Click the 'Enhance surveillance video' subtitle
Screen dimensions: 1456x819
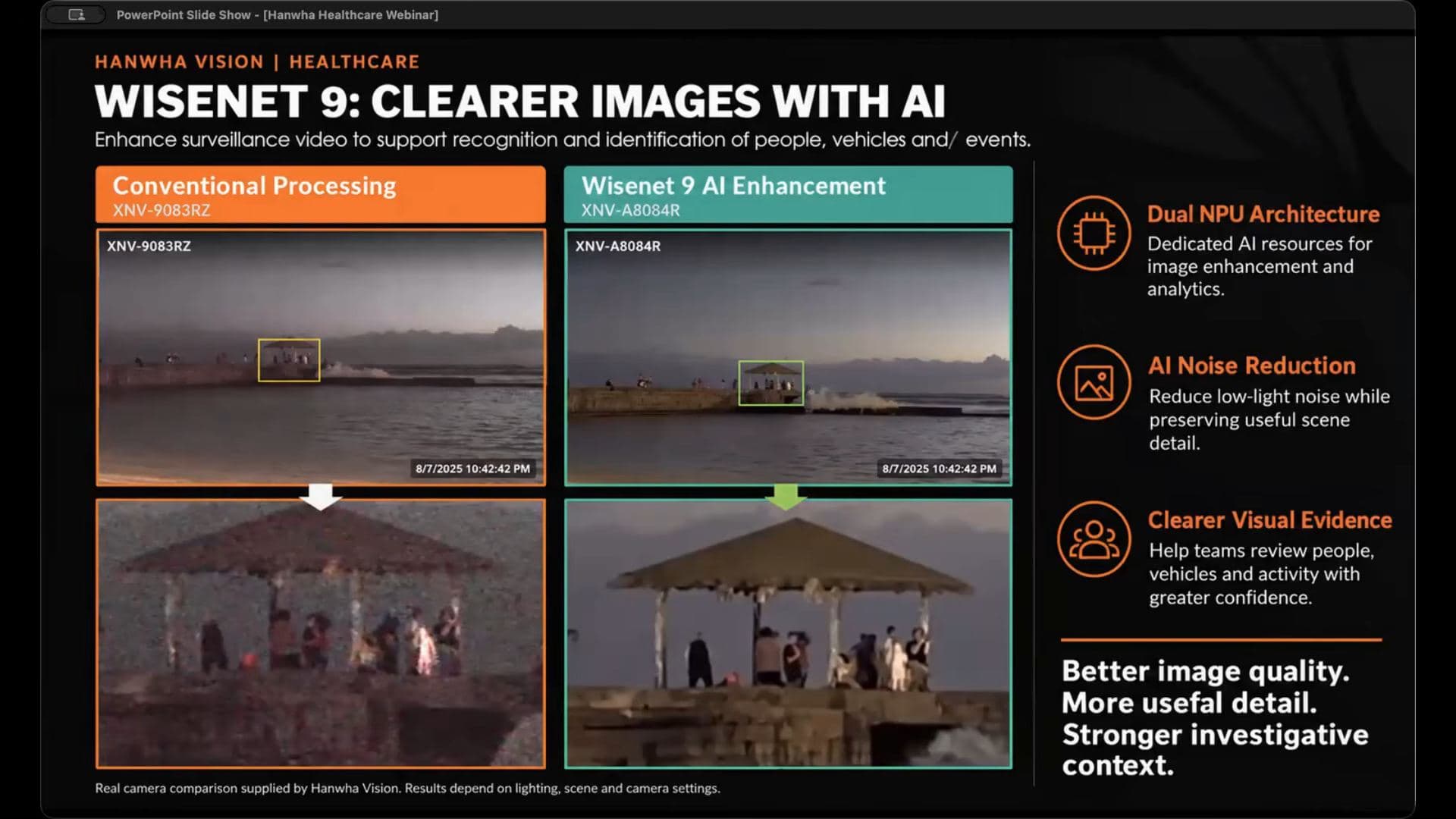point(563,140)
